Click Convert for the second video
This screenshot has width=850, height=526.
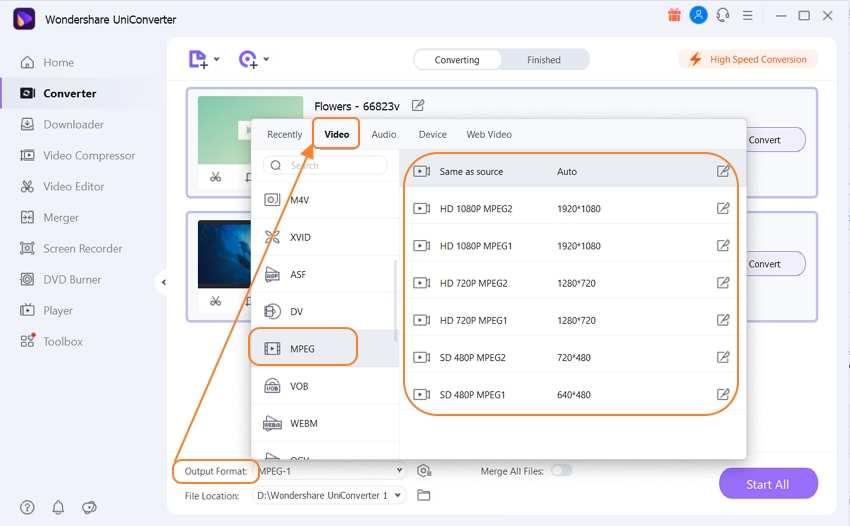point(774,264)
